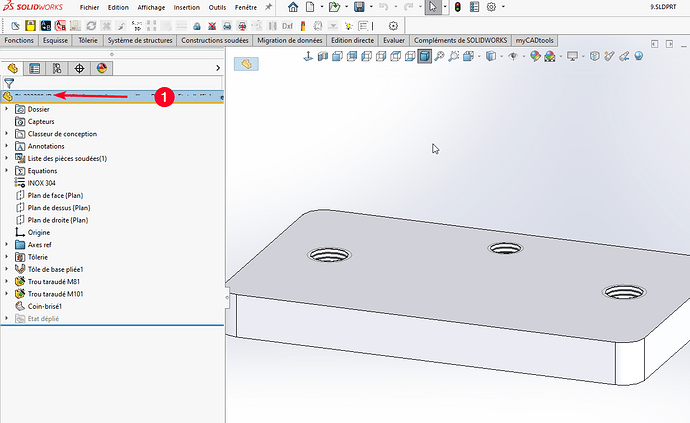
Task: Open a file with the Open icon
Action: tap(334, 7)
